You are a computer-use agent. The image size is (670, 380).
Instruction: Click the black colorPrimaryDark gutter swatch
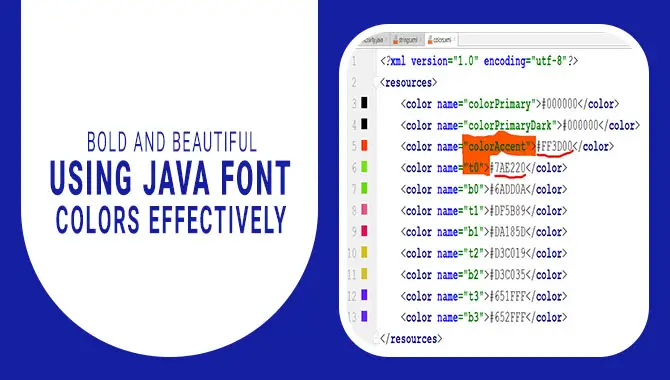364,124
